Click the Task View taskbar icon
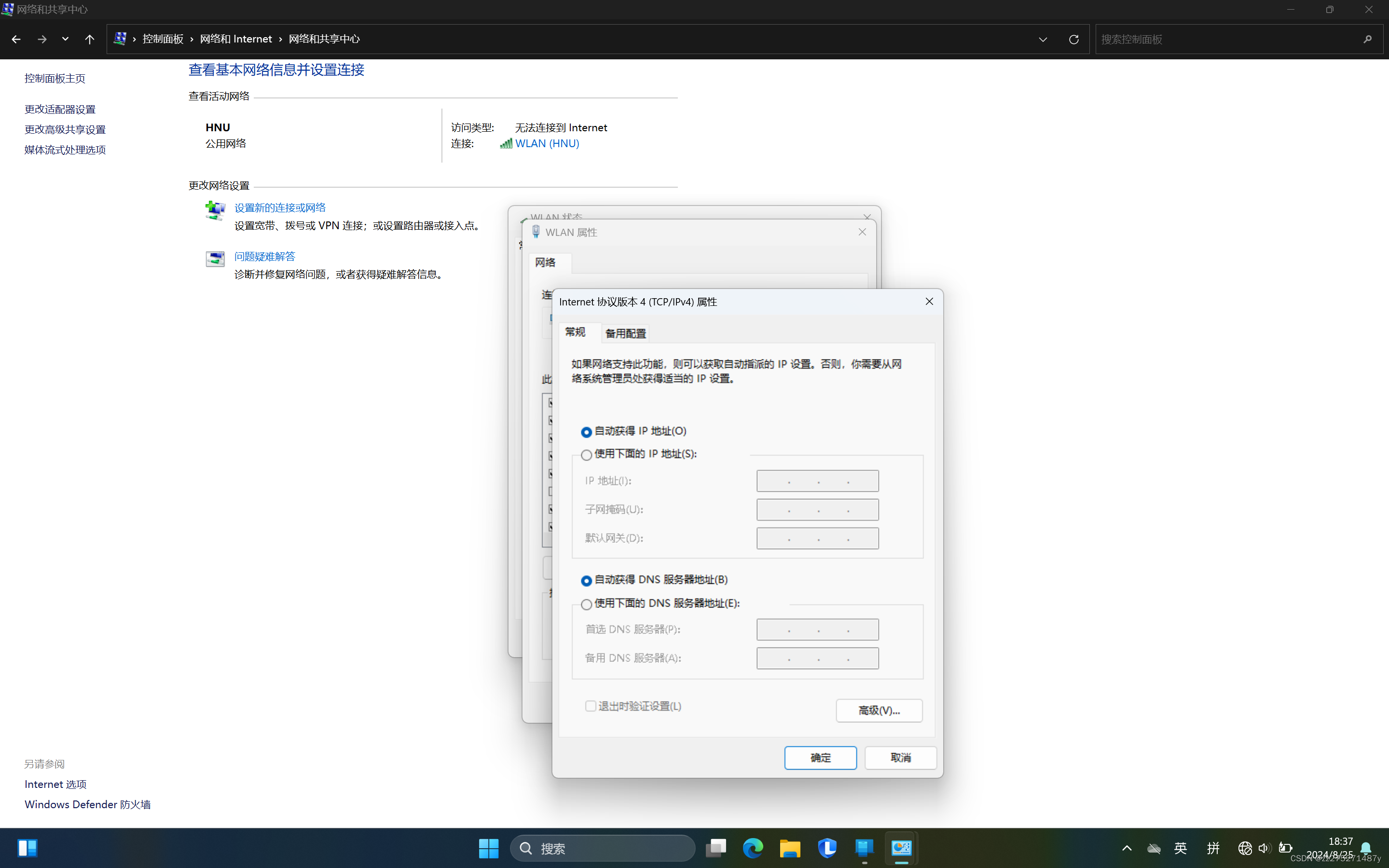The width and height of the screenshot is (1389, 868). pyautogui.click(x=716, y=848)
